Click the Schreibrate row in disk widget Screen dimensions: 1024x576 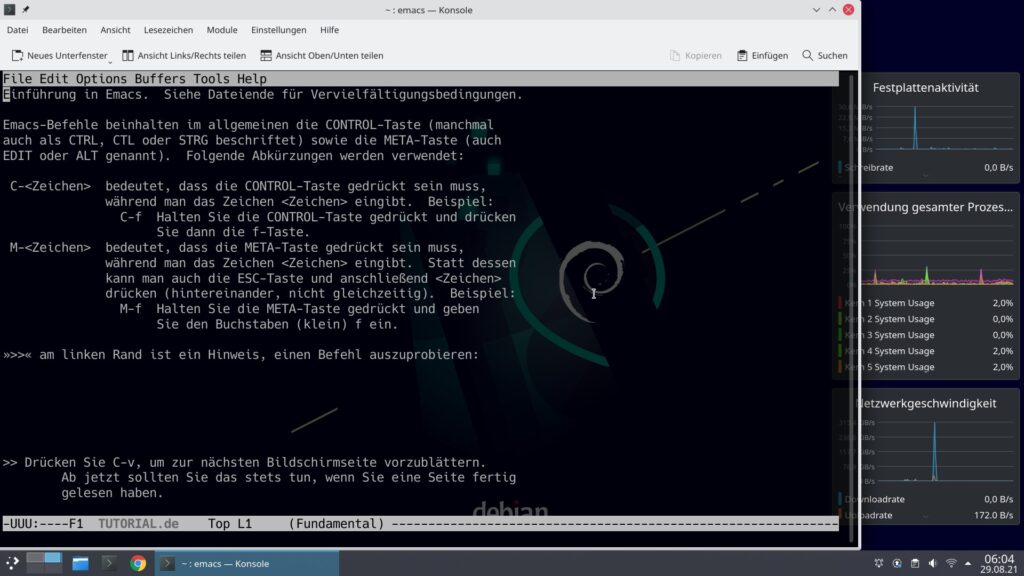[x=926, y=168]
